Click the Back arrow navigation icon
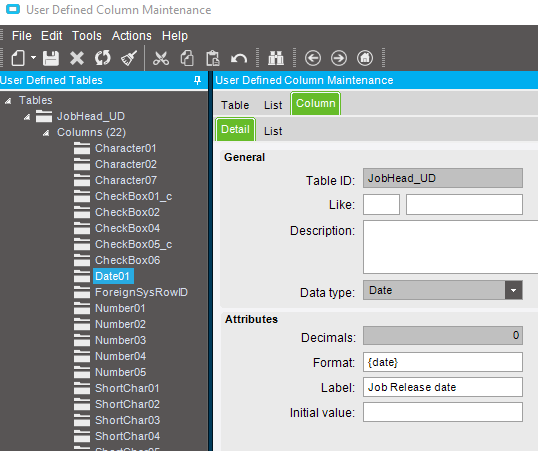This screenshot has height=451, width=538. (313, 58)
